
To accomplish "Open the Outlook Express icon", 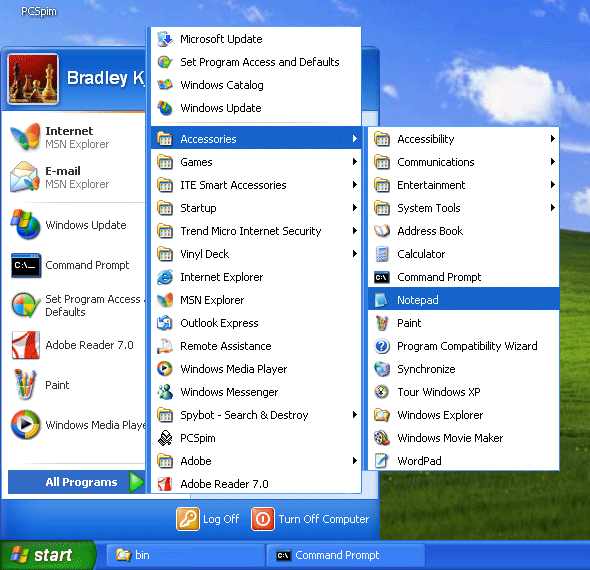I will pyautogui.click(x=165, y=323).
